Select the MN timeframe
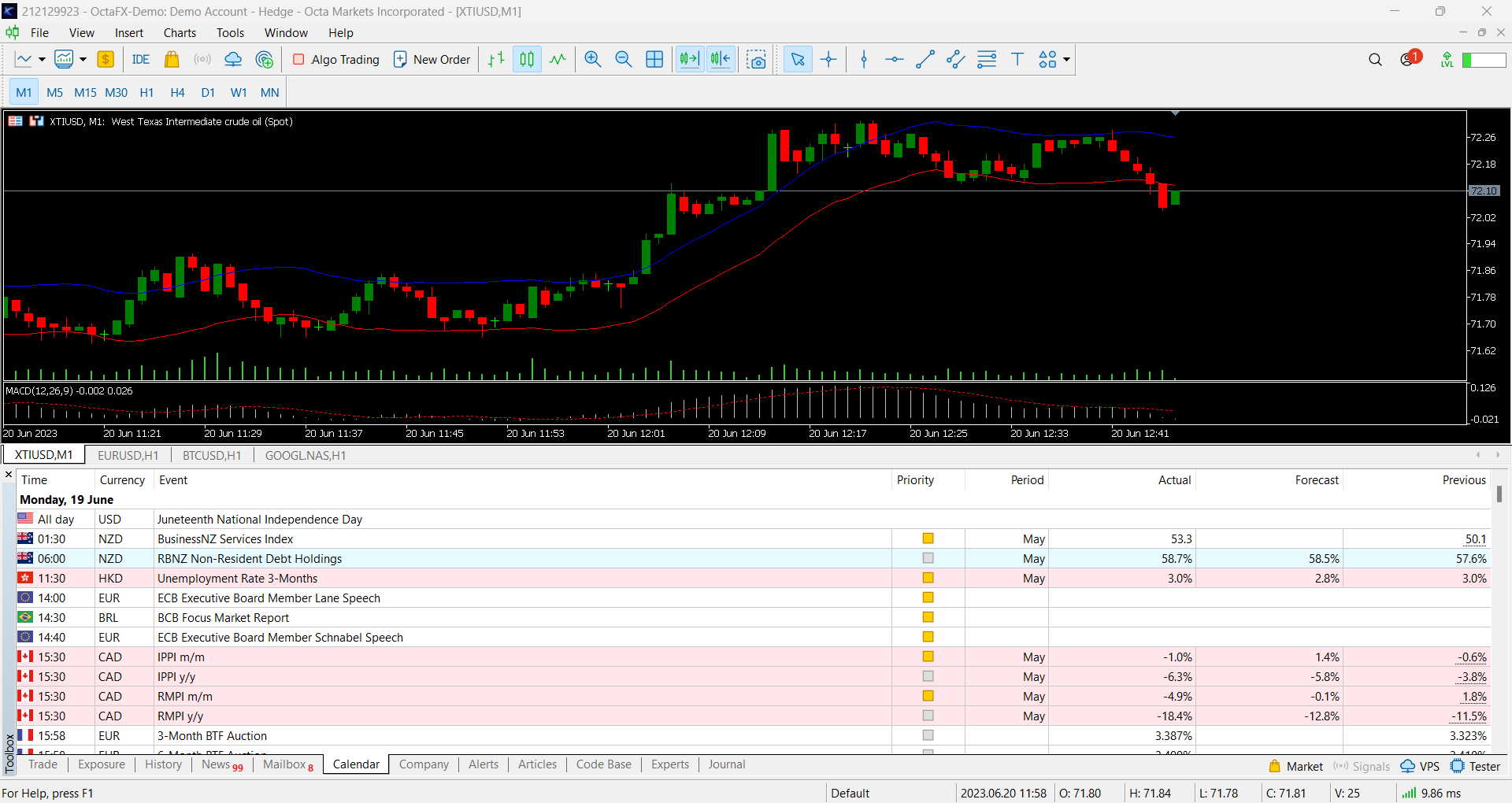 tap(269, 92)
